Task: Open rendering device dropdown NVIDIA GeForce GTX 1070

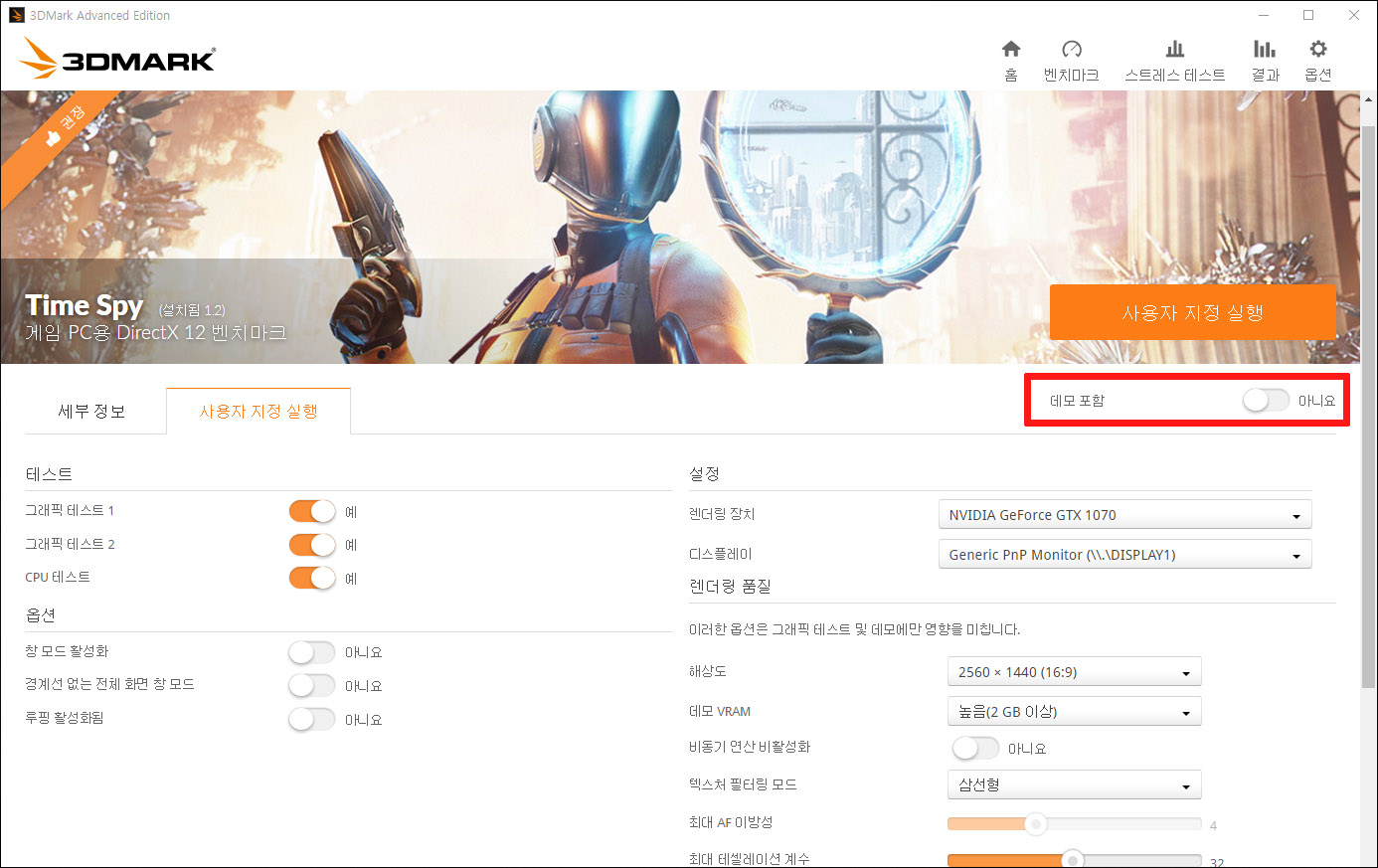Action: 1124,515
